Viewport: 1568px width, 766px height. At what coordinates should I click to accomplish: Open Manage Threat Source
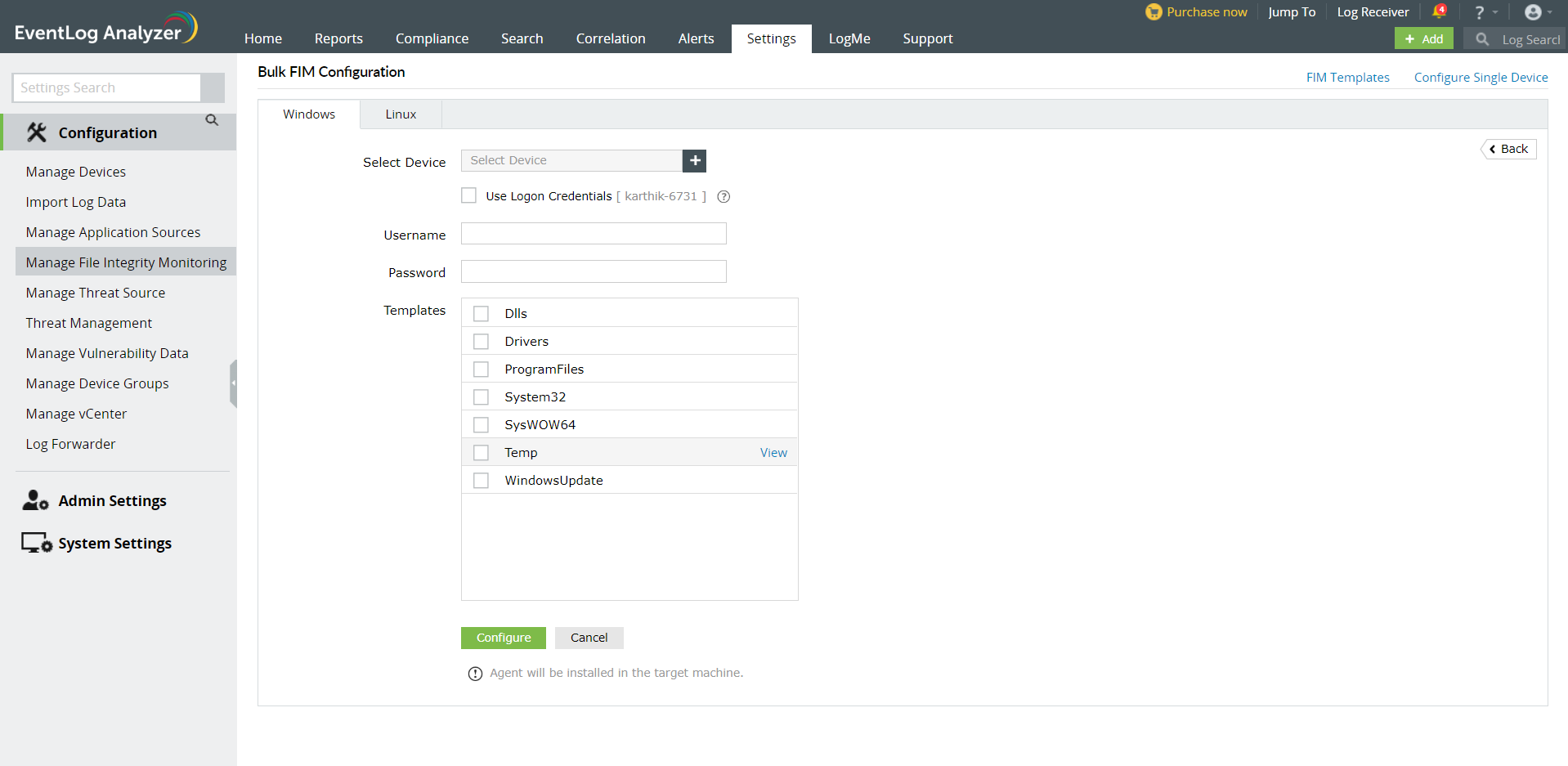click(x=95, y=293)
